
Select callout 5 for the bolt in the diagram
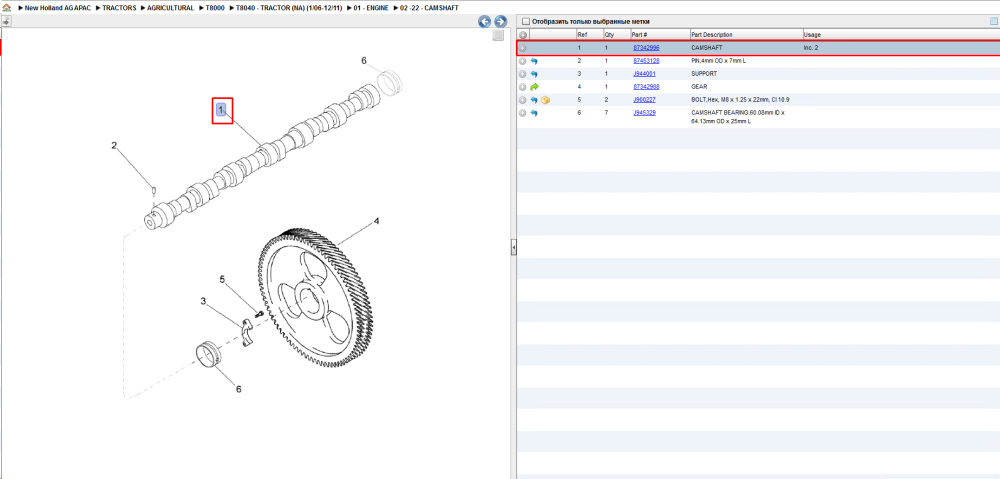pos(223,279)
